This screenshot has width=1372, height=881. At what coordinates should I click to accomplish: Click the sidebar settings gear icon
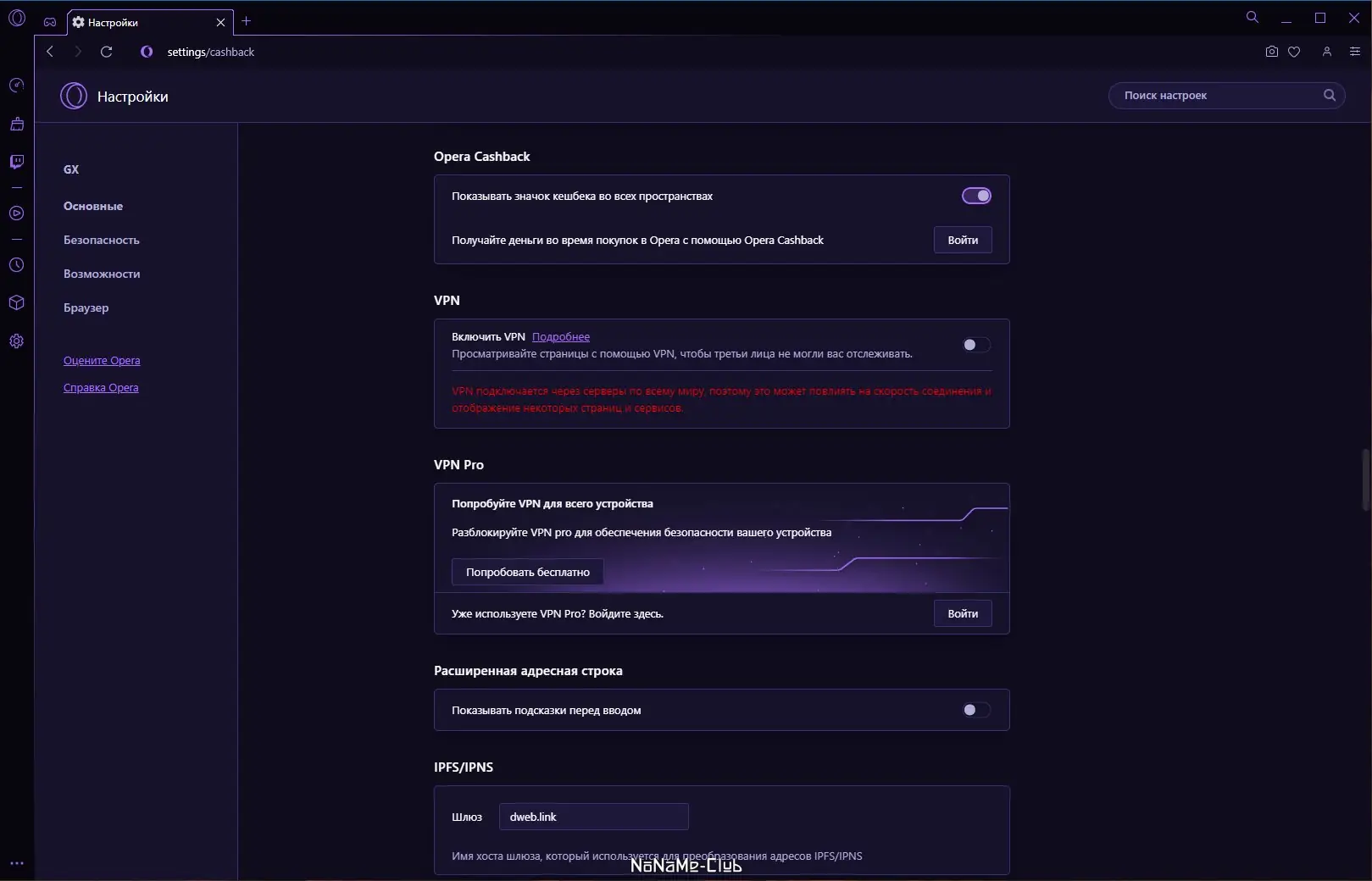pos(16,341)
